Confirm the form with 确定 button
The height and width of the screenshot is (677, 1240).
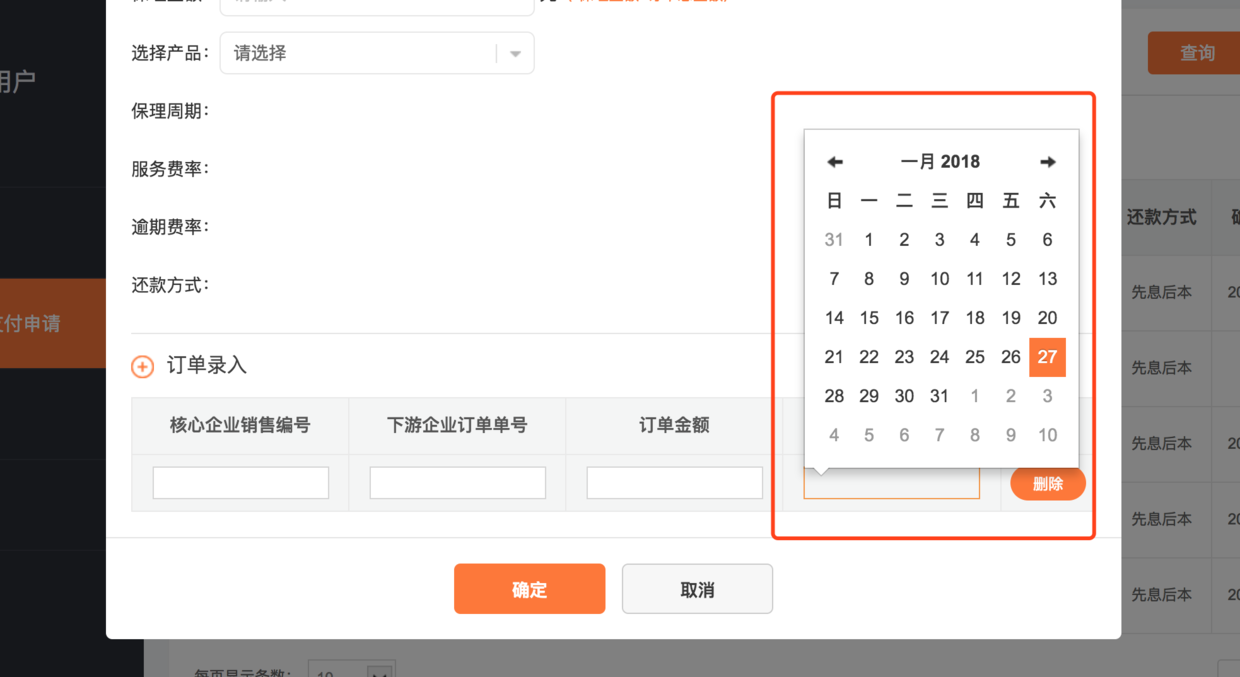529,588
